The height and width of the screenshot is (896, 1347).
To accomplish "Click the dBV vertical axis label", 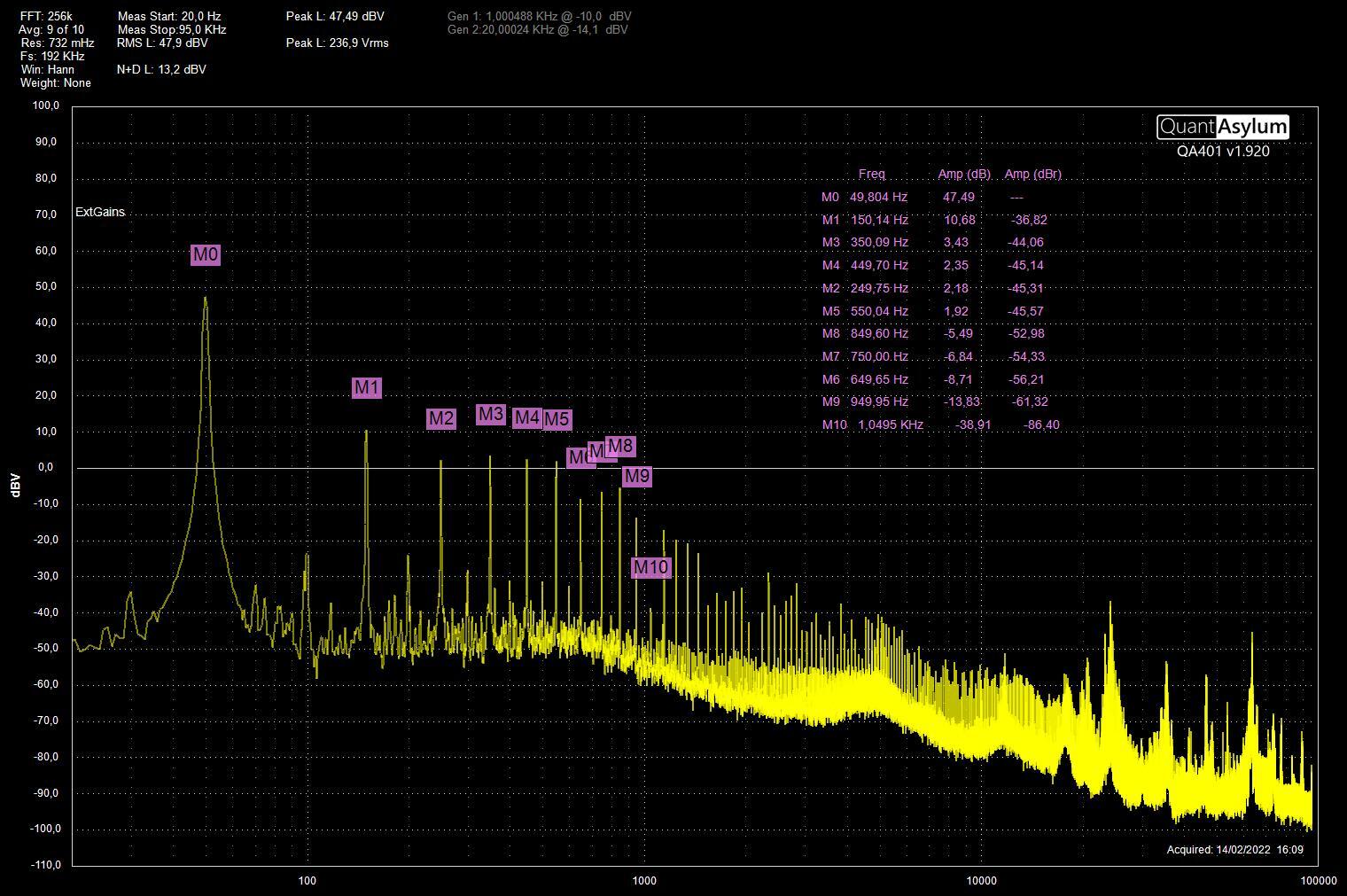I will (x=16, y=485).
